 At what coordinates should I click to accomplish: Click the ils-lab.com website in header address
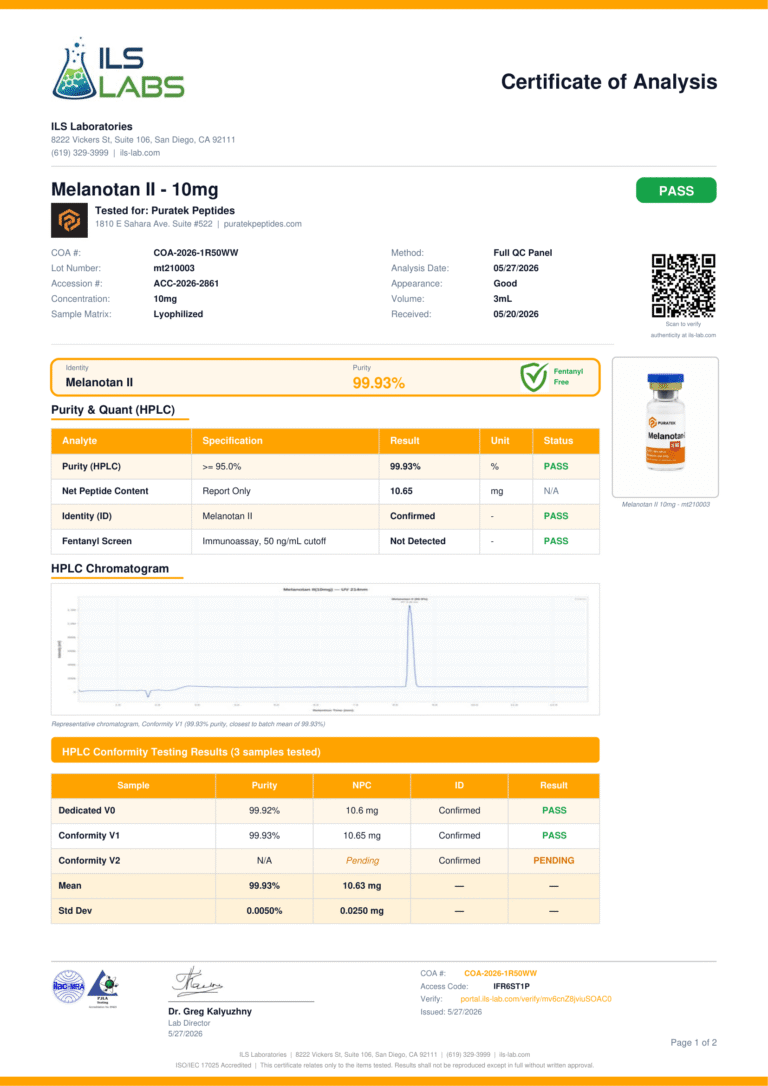click(x=140, y=153)
